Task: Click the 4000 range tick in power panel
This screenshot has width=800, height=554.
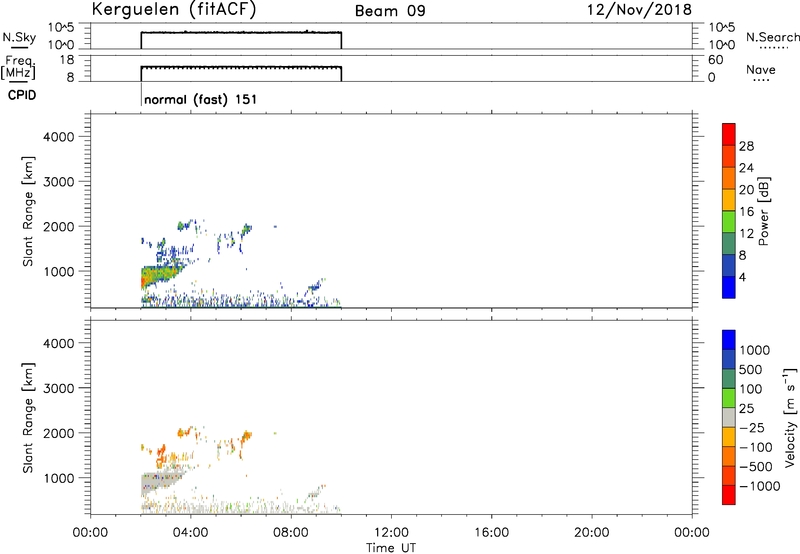Action: pyautogui.click(x=59, y=137)
